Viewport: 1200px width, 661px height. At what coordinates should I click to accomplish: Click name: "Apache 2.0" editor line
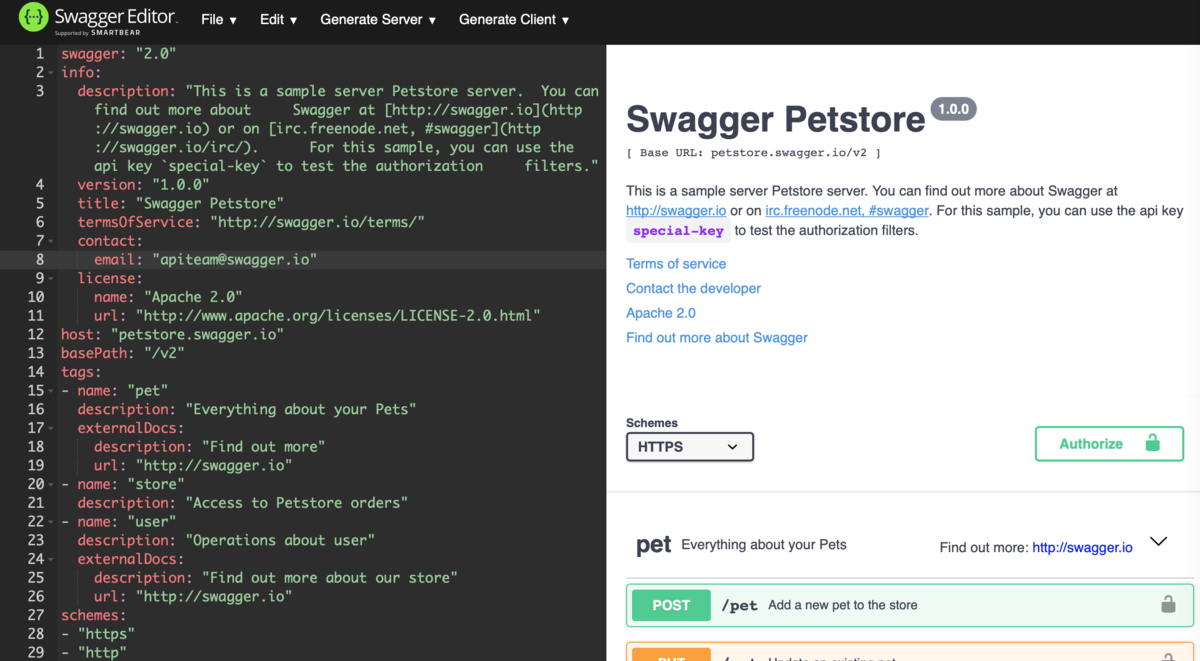(x=168, y=297)
